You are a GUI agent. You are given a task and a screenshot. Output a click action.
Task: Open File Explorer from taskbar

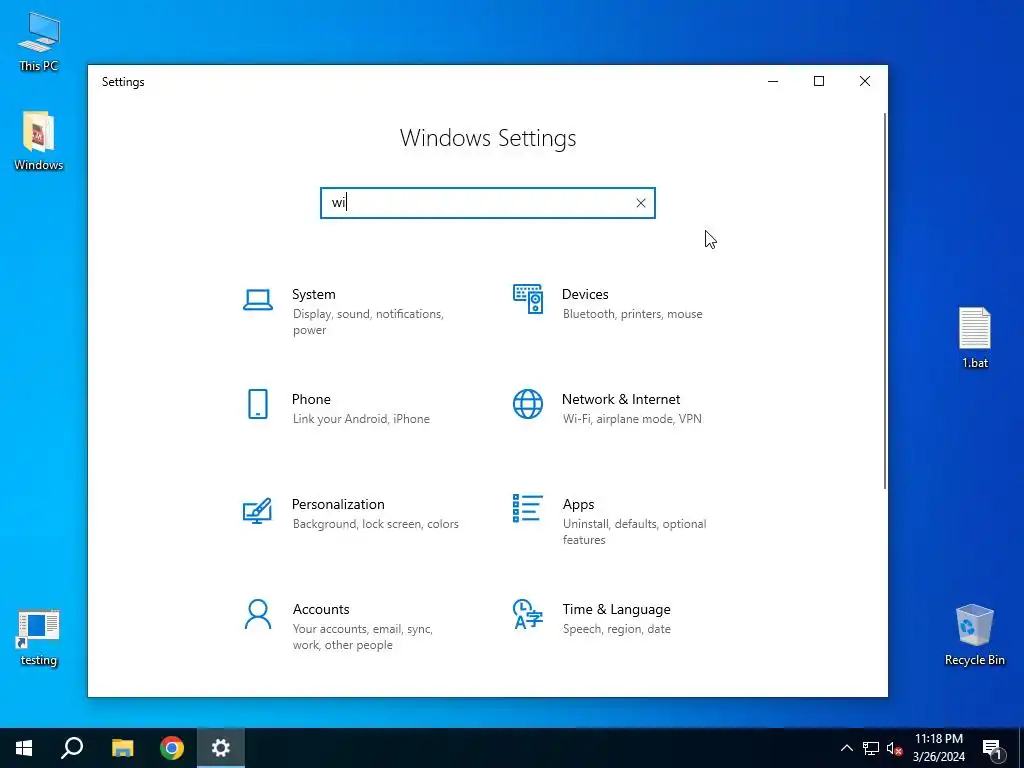click(122, 748)
